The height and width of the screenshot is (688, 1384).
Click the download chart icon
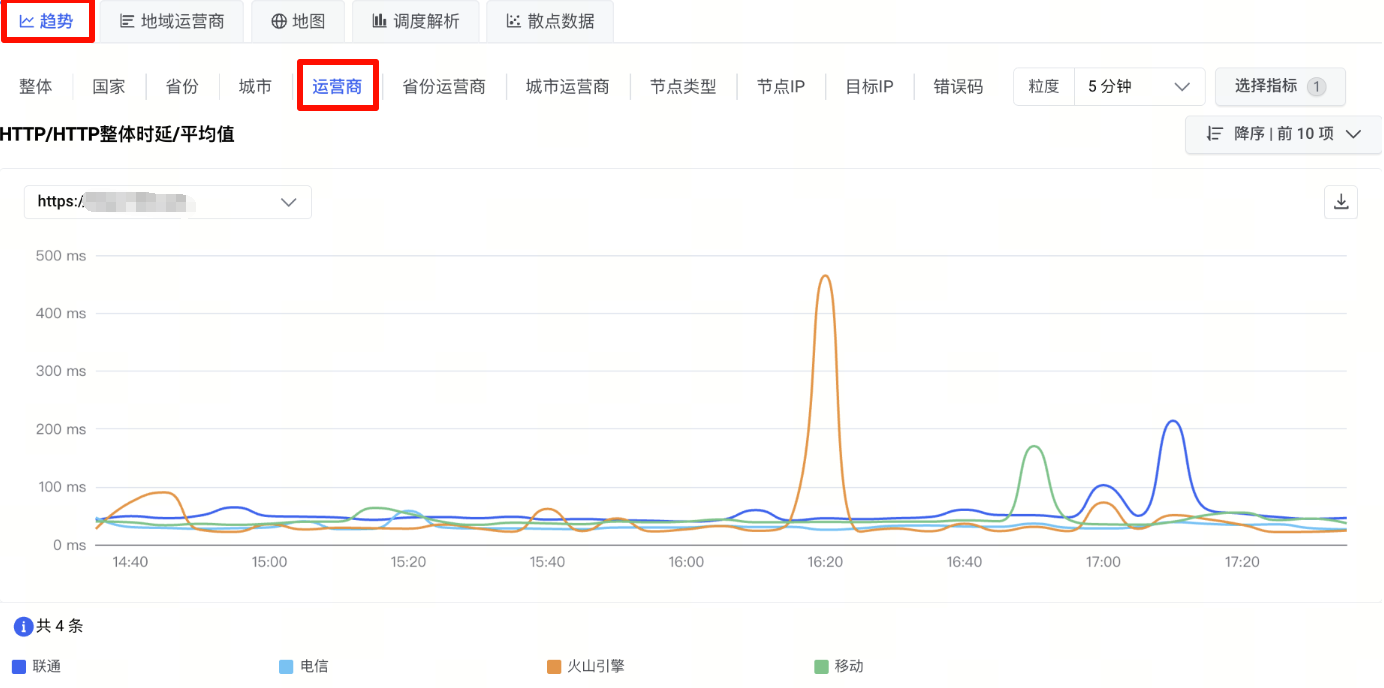click(x=1341, y=201)
